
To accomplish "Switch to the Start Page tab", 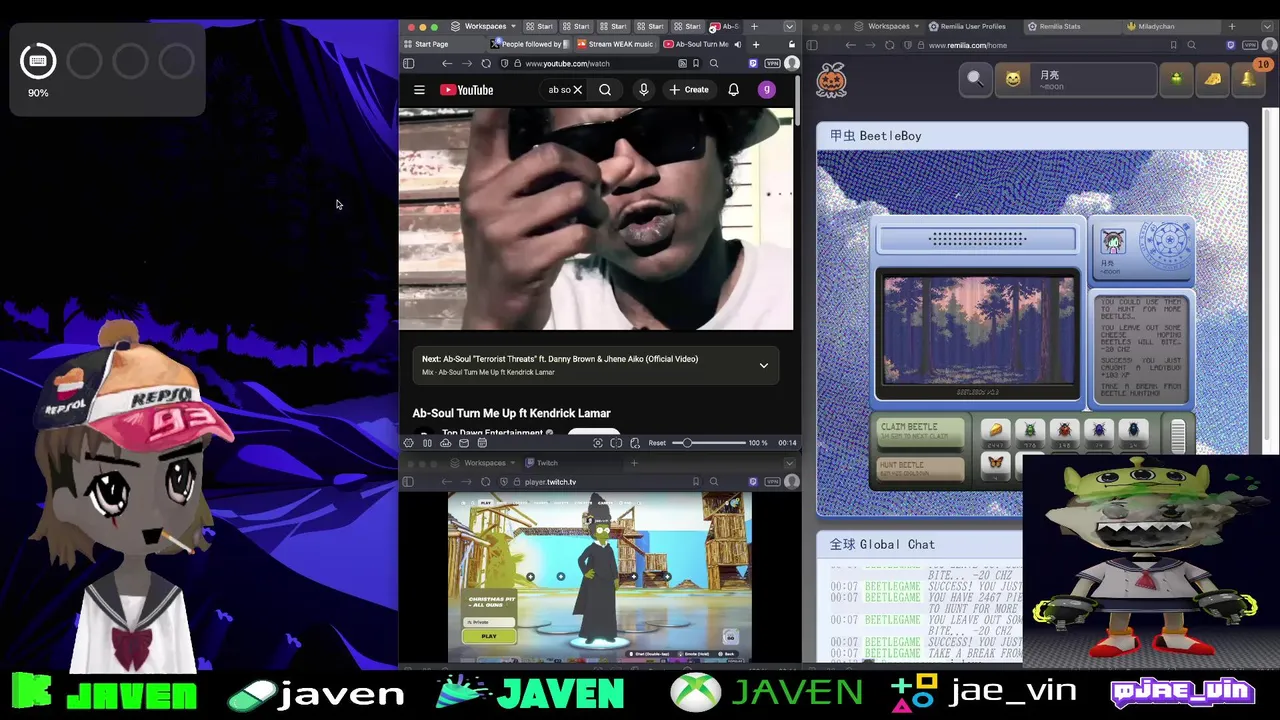I will [x=444, y=44].
